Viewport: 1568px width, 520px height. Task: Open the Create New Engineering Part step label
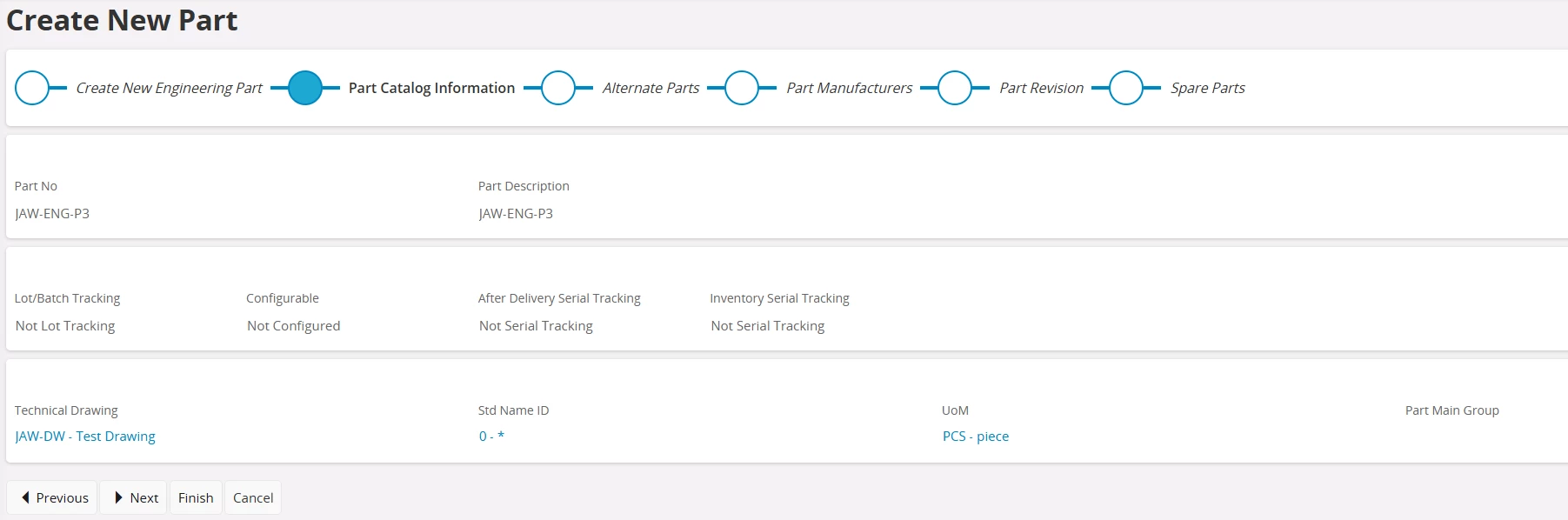(169, 88)
